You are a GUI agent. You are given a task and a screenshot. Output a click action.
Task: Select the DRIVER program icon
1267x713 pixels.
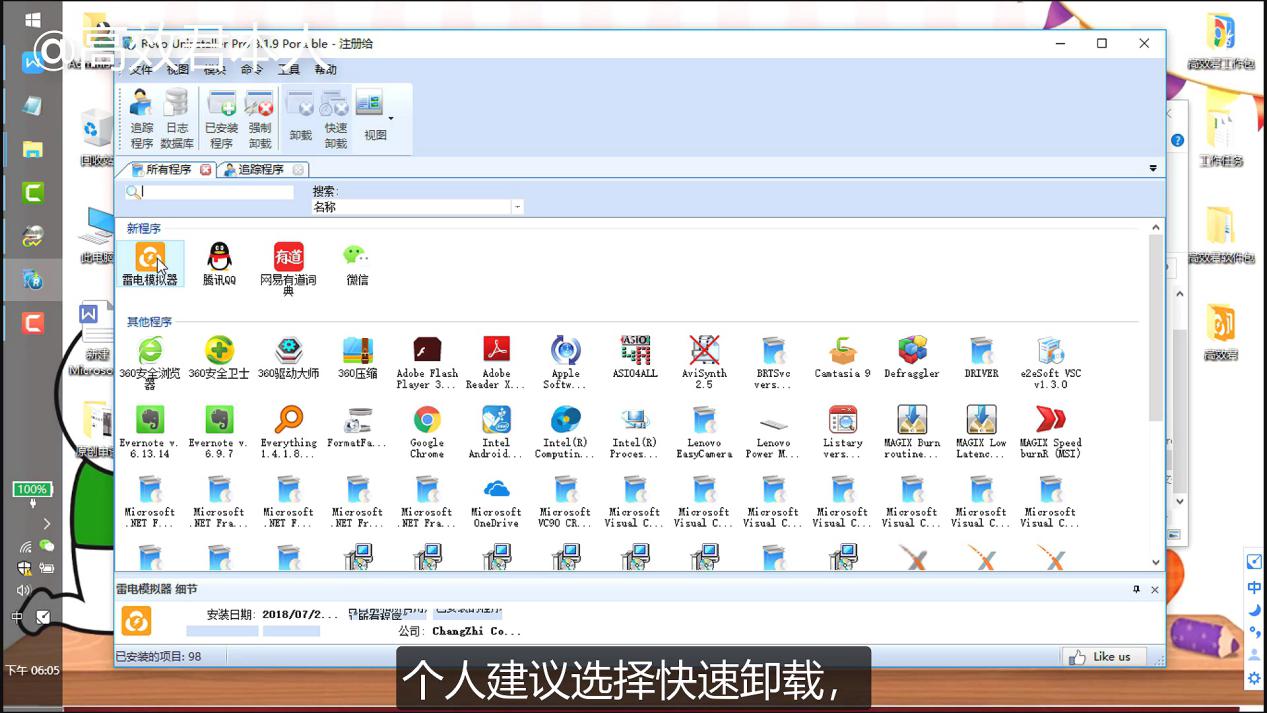click(981, 357)
